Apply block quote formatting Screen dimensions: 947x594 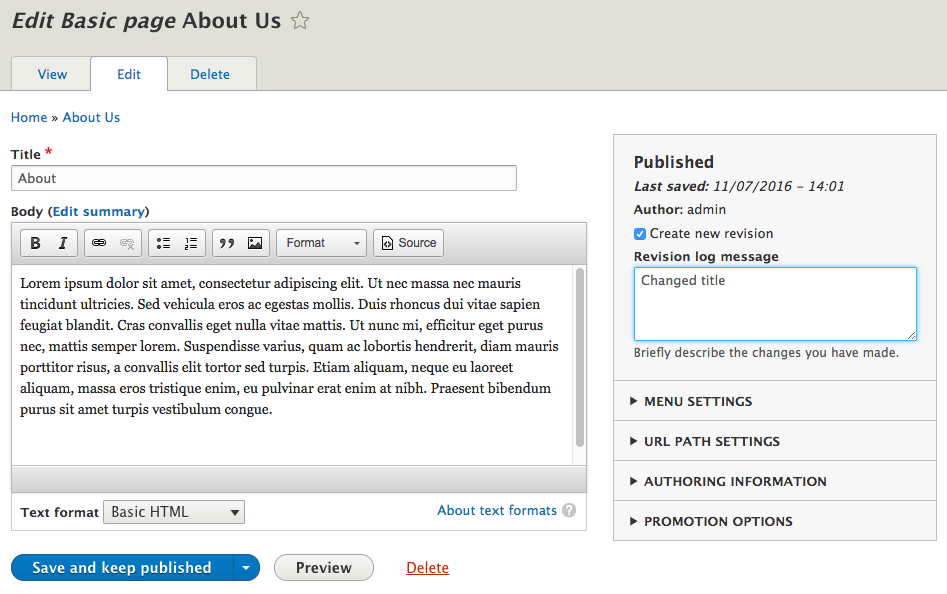(227, 243)
